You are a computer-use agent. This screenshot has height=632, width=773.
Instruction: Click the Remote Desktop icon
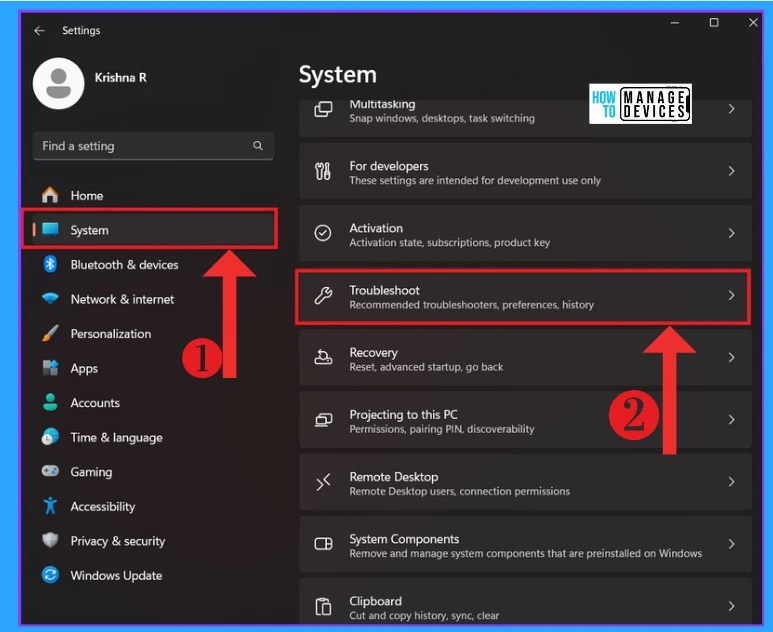click(x=323, y=482)
